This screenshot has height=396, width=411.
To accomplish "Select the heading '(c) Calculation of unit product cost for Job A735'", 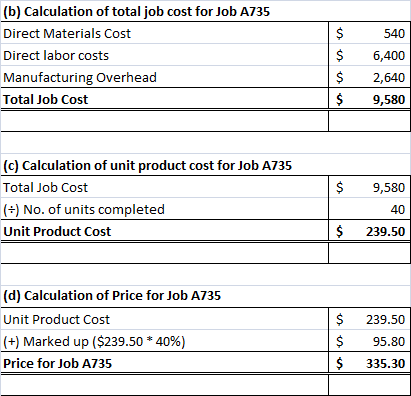I will (x=147, y=166).
